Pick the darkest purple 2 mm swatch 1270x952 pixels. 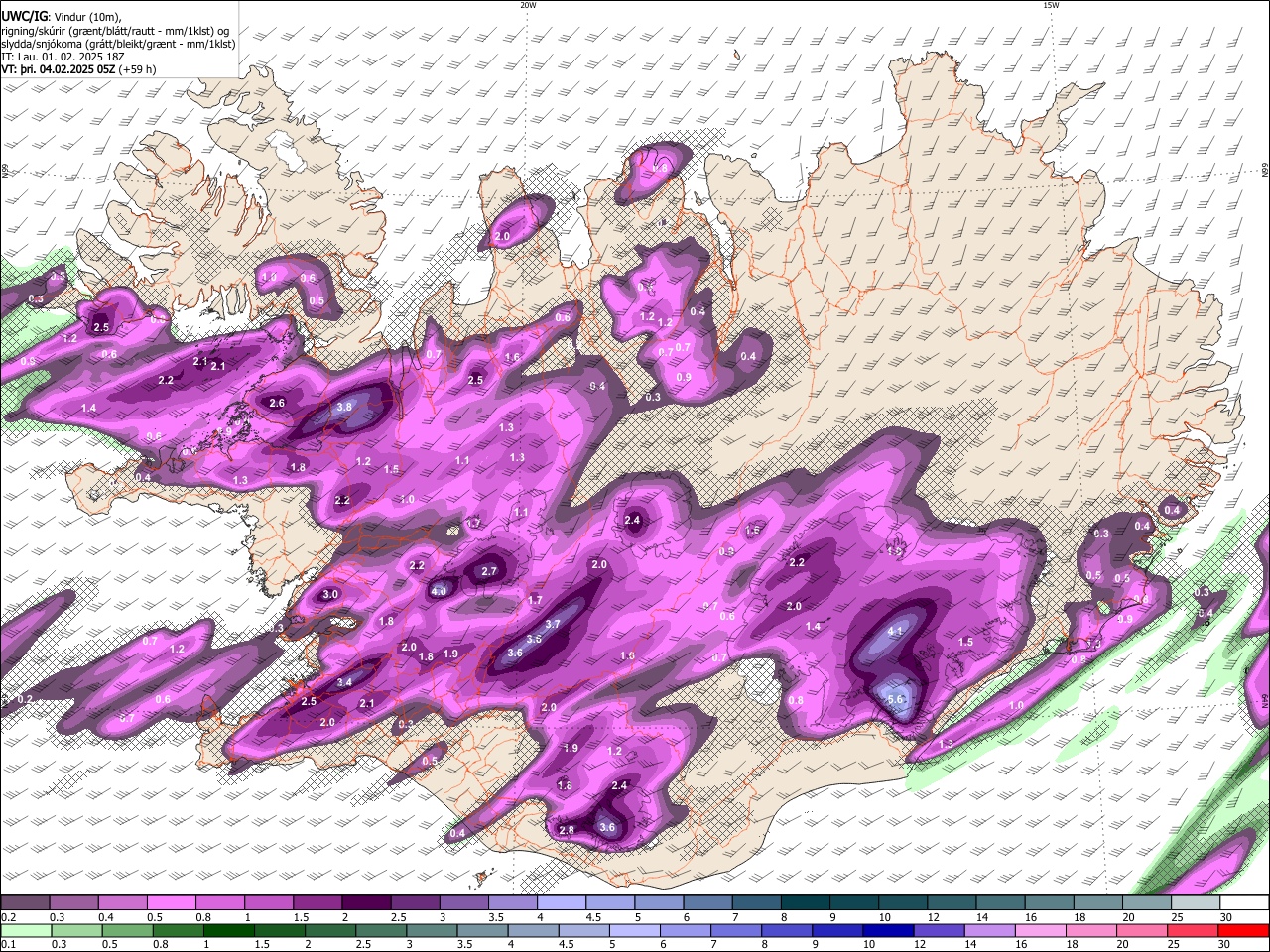click(365, 903)
